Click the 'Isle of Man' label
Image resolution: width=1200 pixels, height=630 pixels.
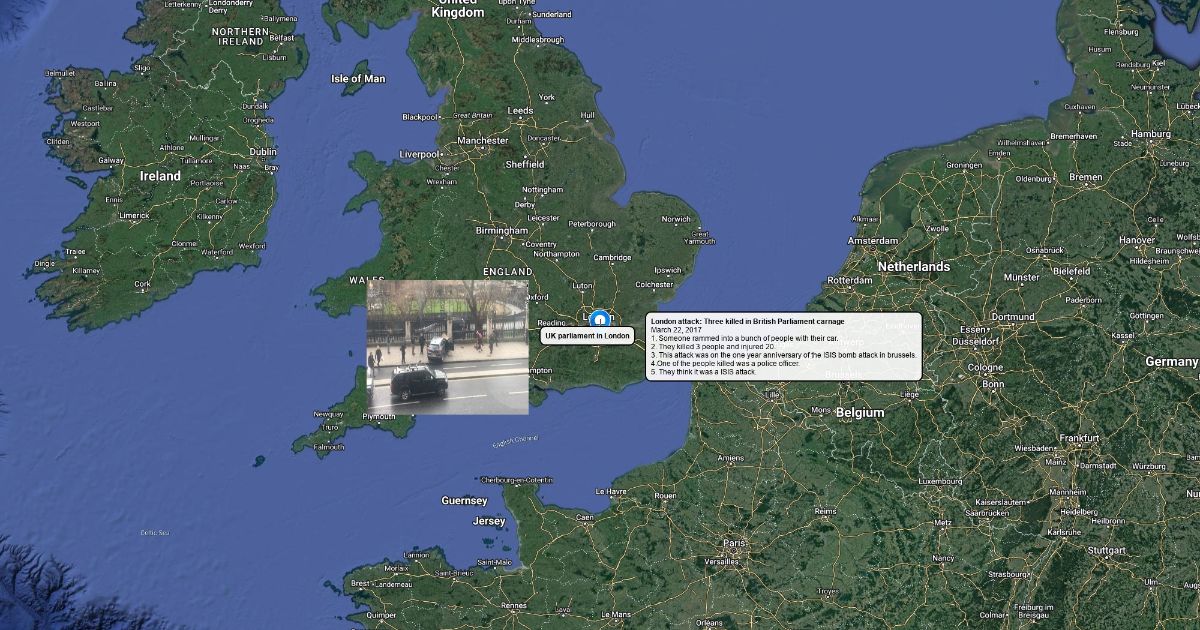coord(358,79)
